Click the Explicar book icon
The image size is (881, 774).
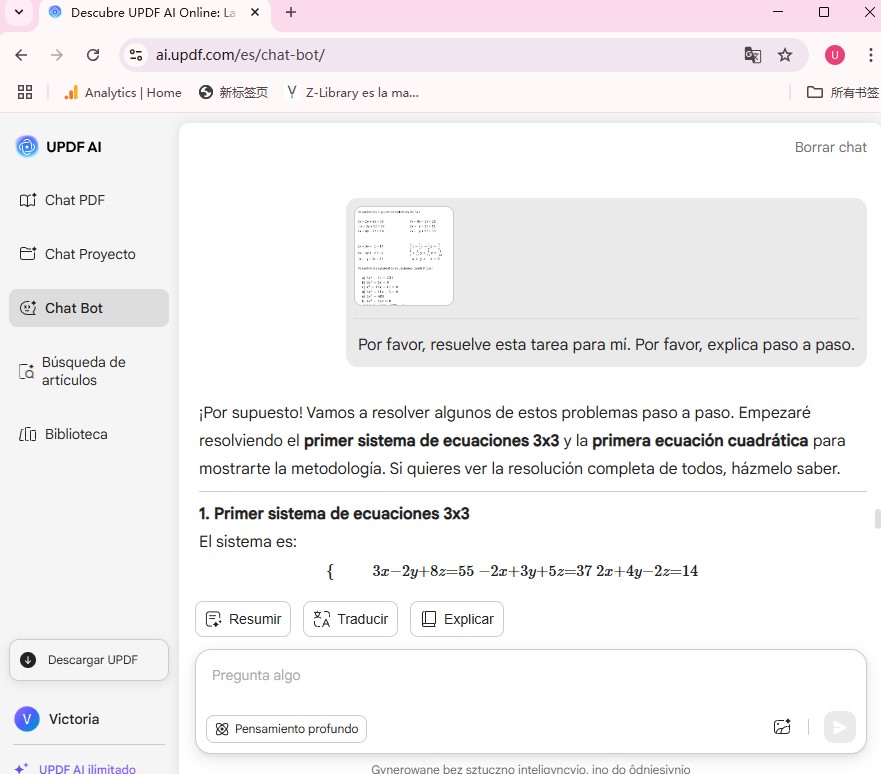pos(429,619)
